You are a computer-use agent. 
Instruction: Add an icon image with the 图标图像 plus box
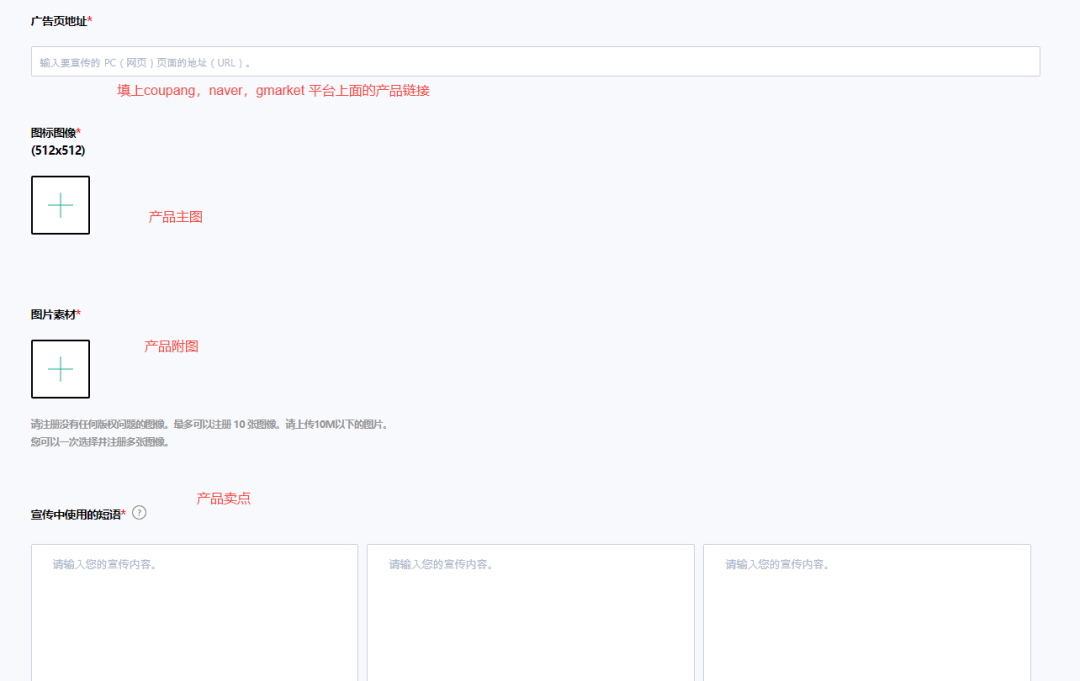(61, 205)
